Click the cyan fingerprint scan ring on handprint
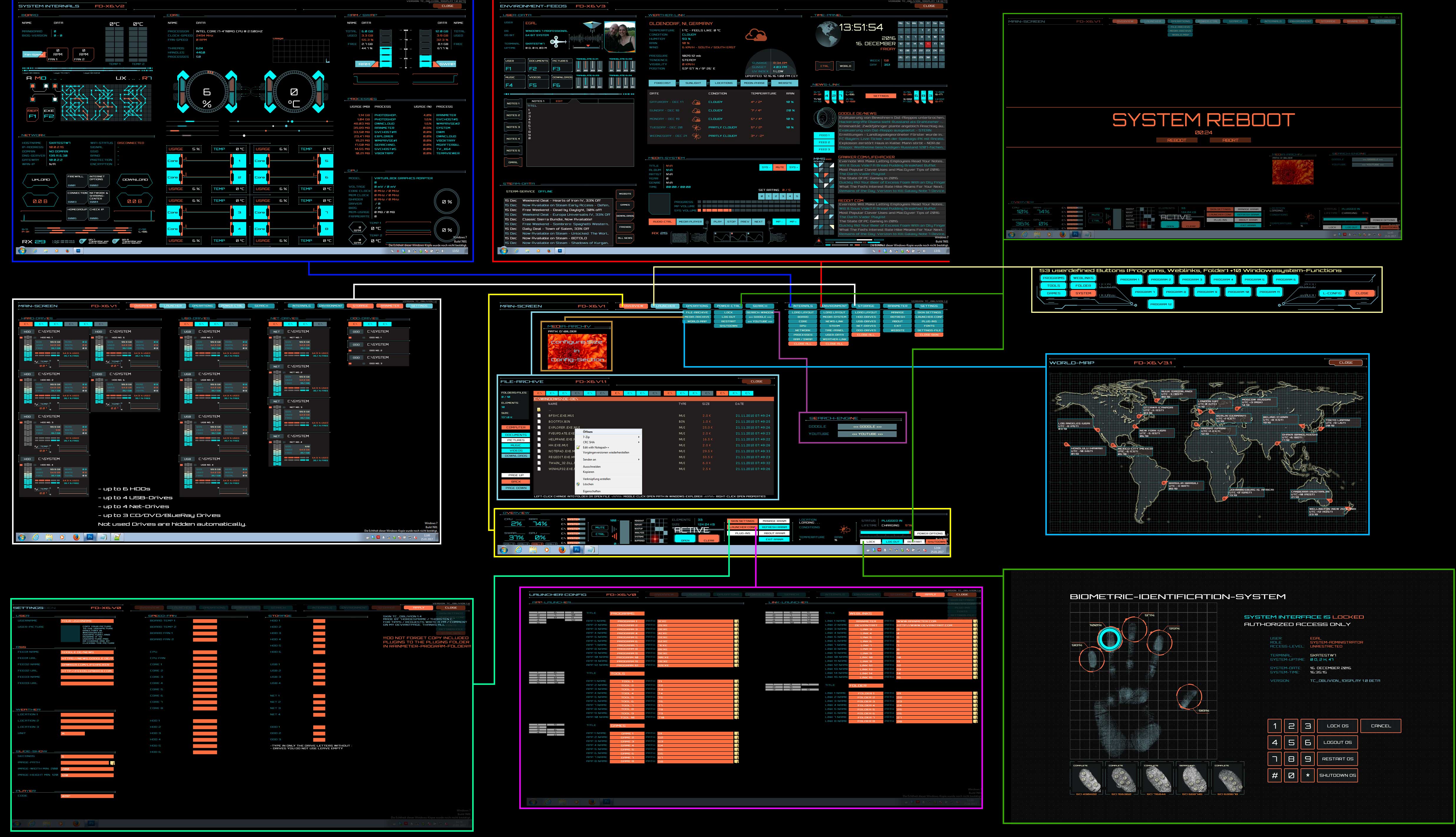The width and height of the screenshot is (1456, 837). pyautogui.click(x=1110, y=639)
